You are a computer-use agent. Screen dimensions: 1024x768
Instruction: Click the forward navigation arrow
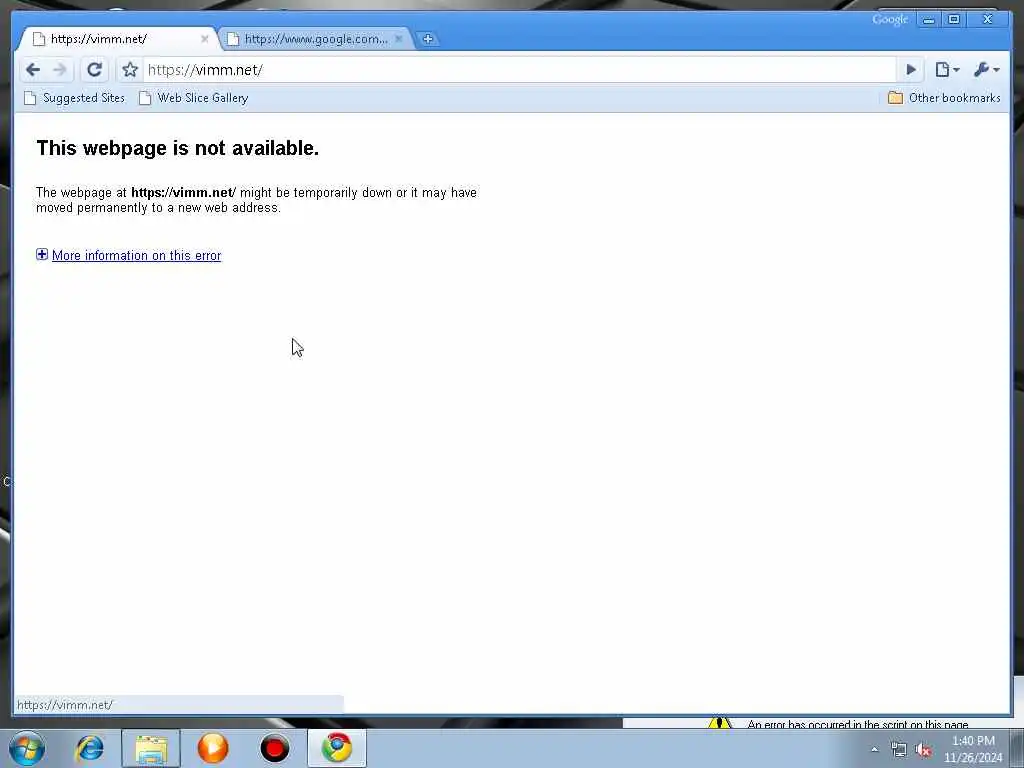59,70
